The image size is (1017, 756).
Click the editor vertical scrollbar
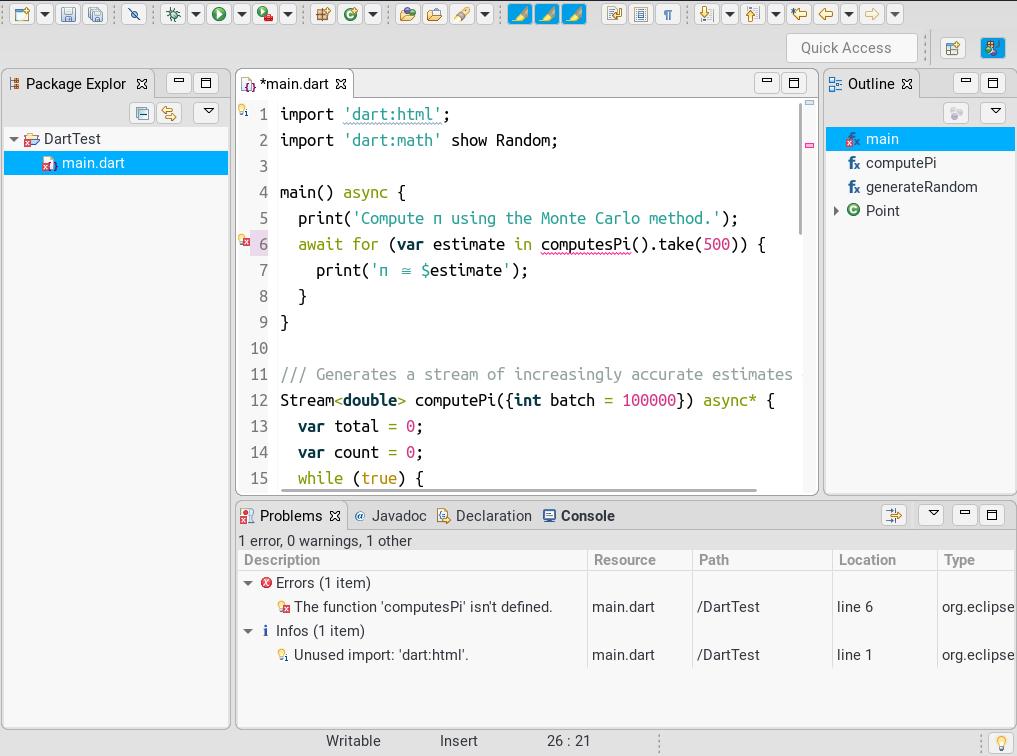click(800, 169)
